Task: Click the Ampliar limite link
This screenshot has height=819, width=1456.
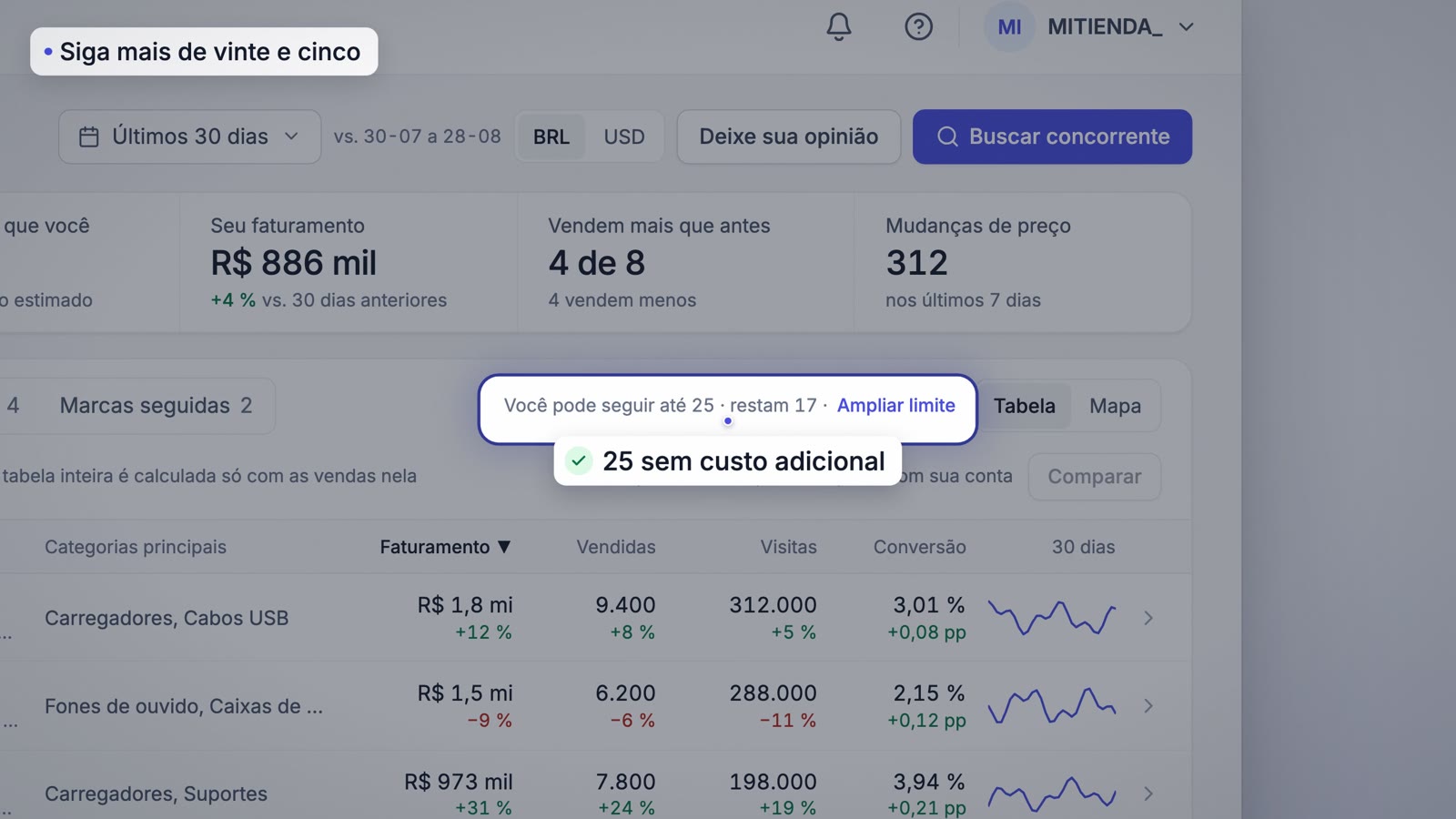Action: point(896,406)
